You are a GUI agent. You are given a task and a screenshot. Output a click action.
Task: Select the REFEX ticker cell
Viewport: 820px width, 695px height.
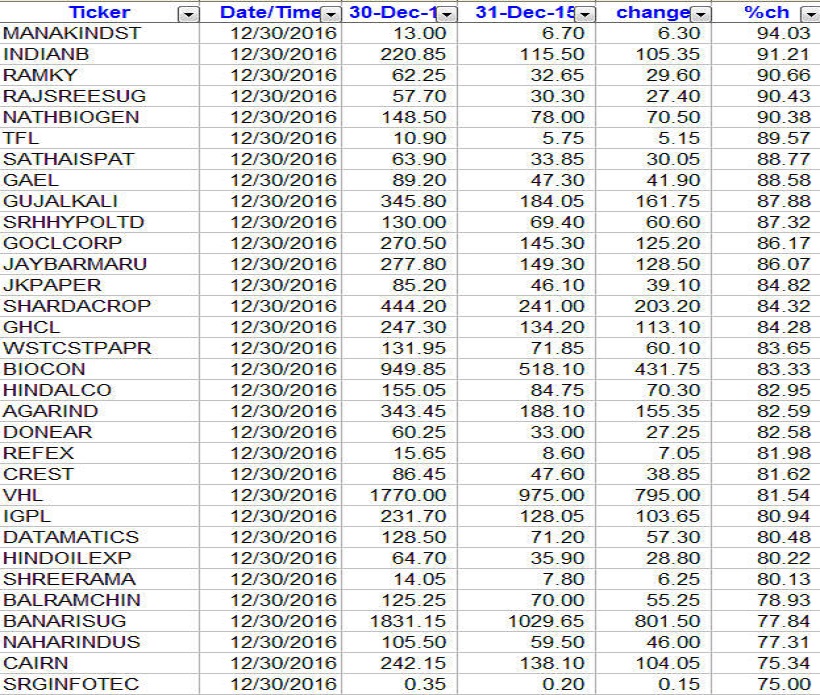pos(99,453)
